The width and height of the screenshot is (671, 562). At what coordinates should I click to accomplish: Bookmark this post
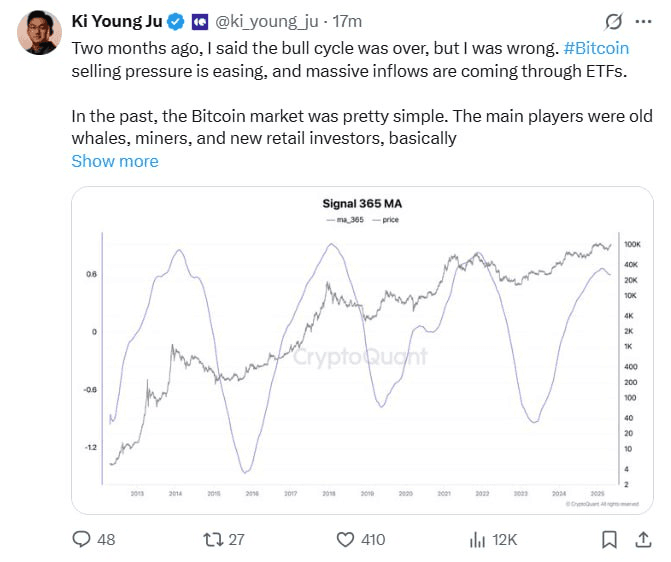tap(609, 539)
